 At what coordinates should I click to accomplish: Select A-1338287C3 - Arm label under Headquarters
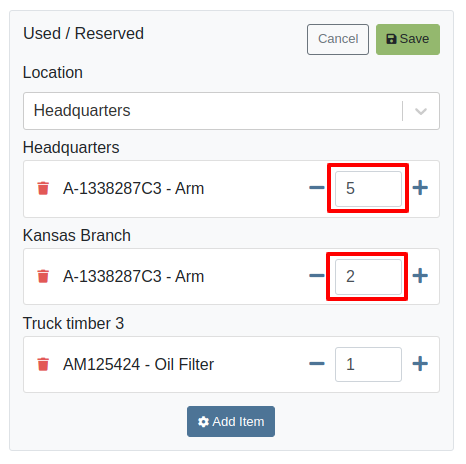pos(133,188)
